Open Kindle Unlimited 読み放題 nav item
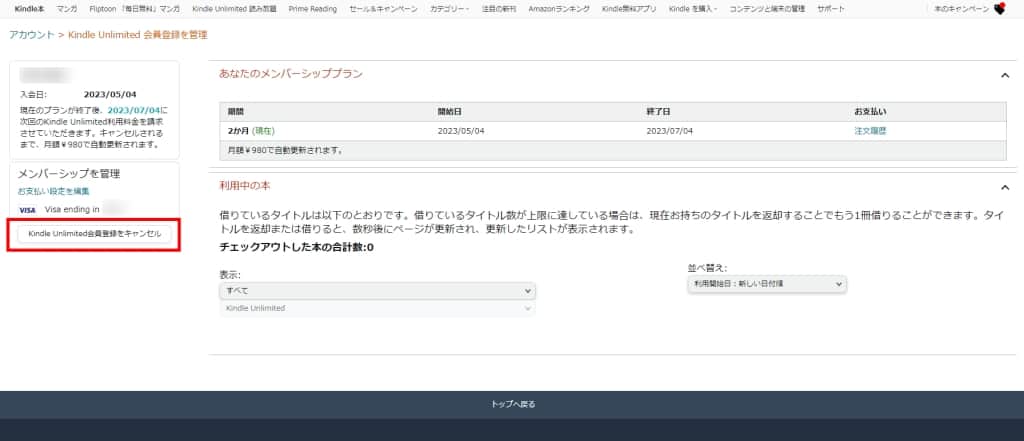 (x=234, y=9)
